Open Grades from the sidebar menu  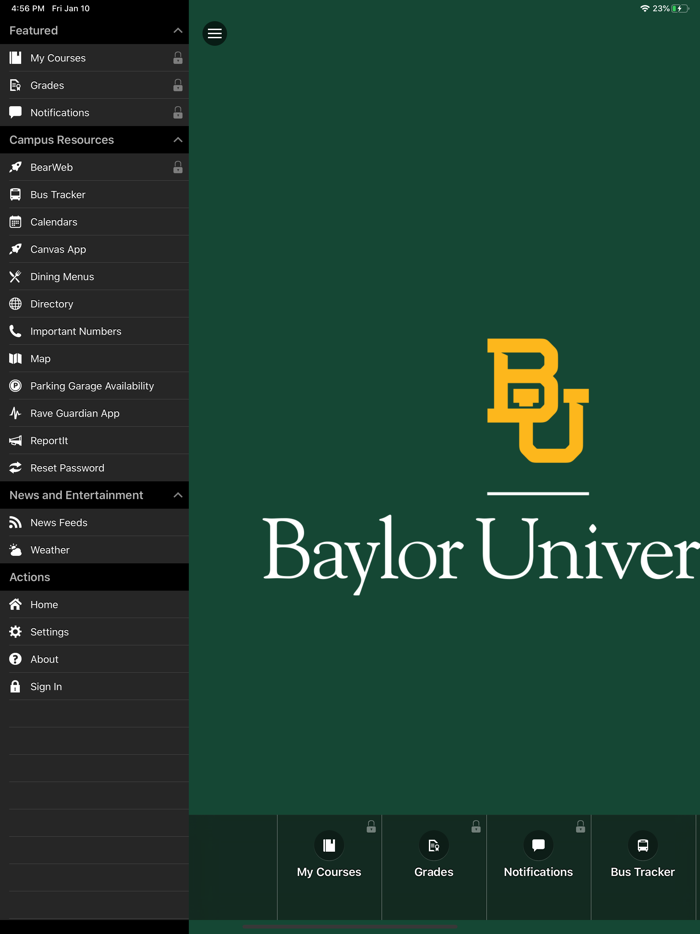click(94, 85)
